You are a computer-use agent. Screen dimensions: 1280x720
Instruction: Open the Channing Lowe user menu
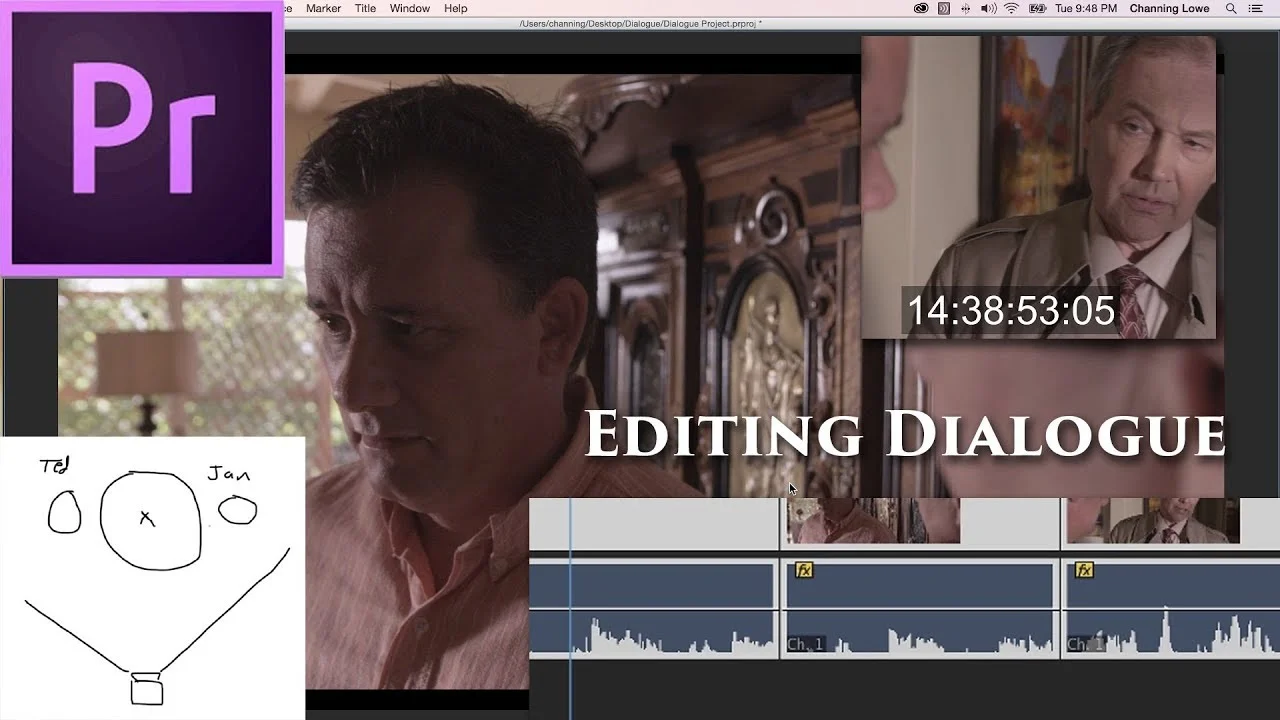[x=1169, y=8]
